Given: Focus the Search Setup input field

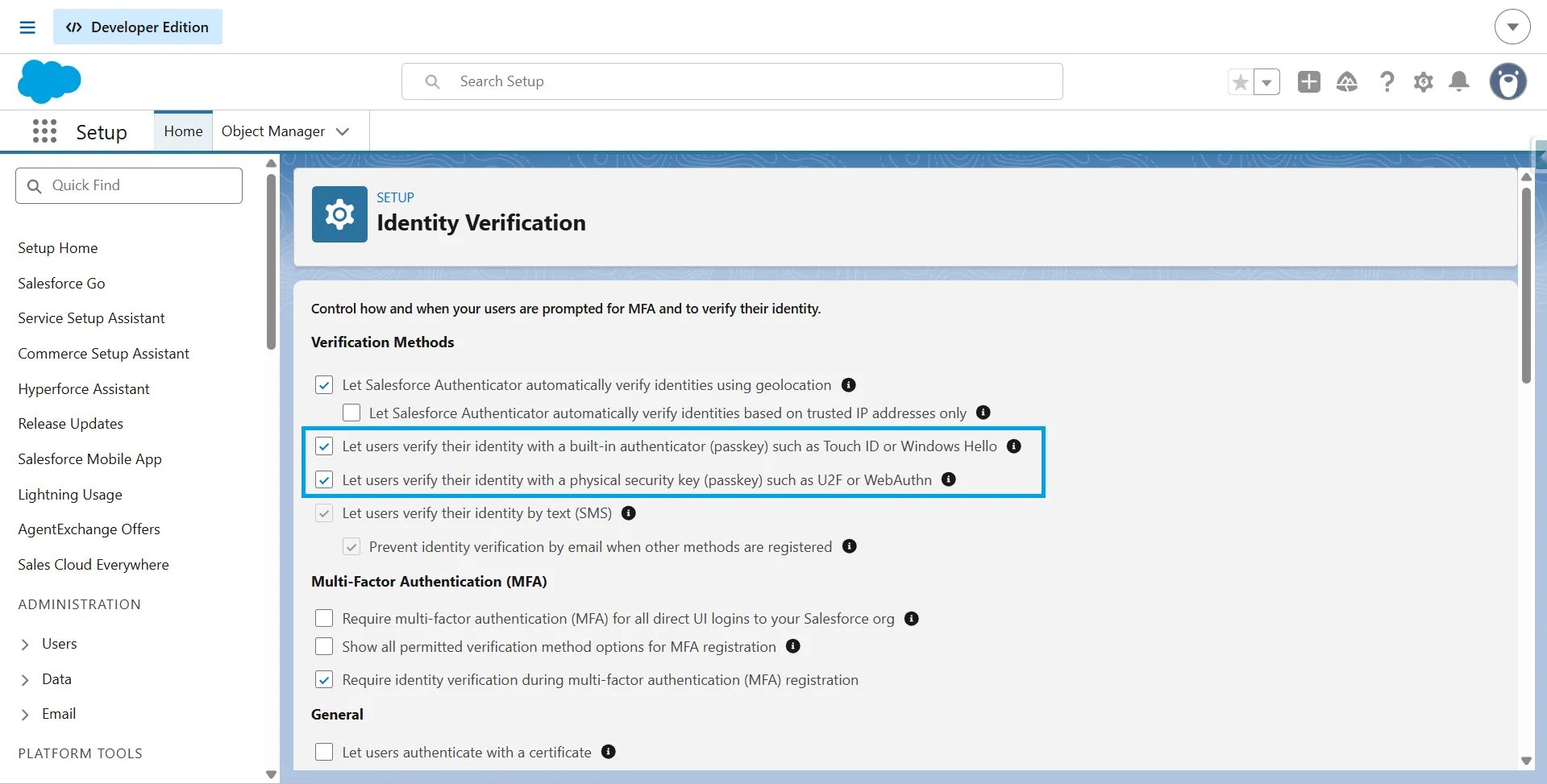Looking at the screenshot, I should point(732,81).
